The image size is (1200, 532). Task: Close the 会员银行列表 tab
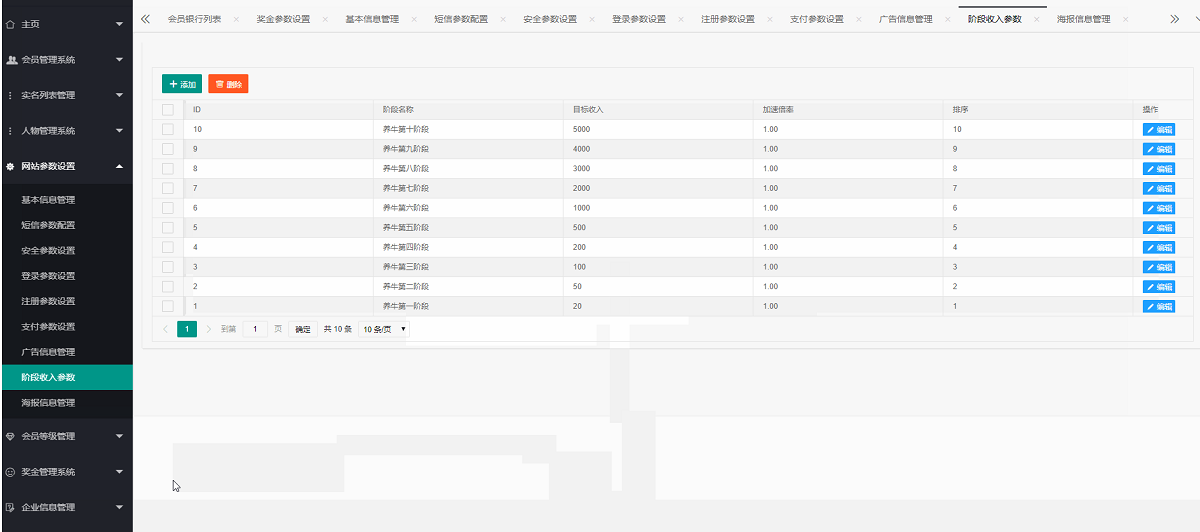(x=235, y=19)
